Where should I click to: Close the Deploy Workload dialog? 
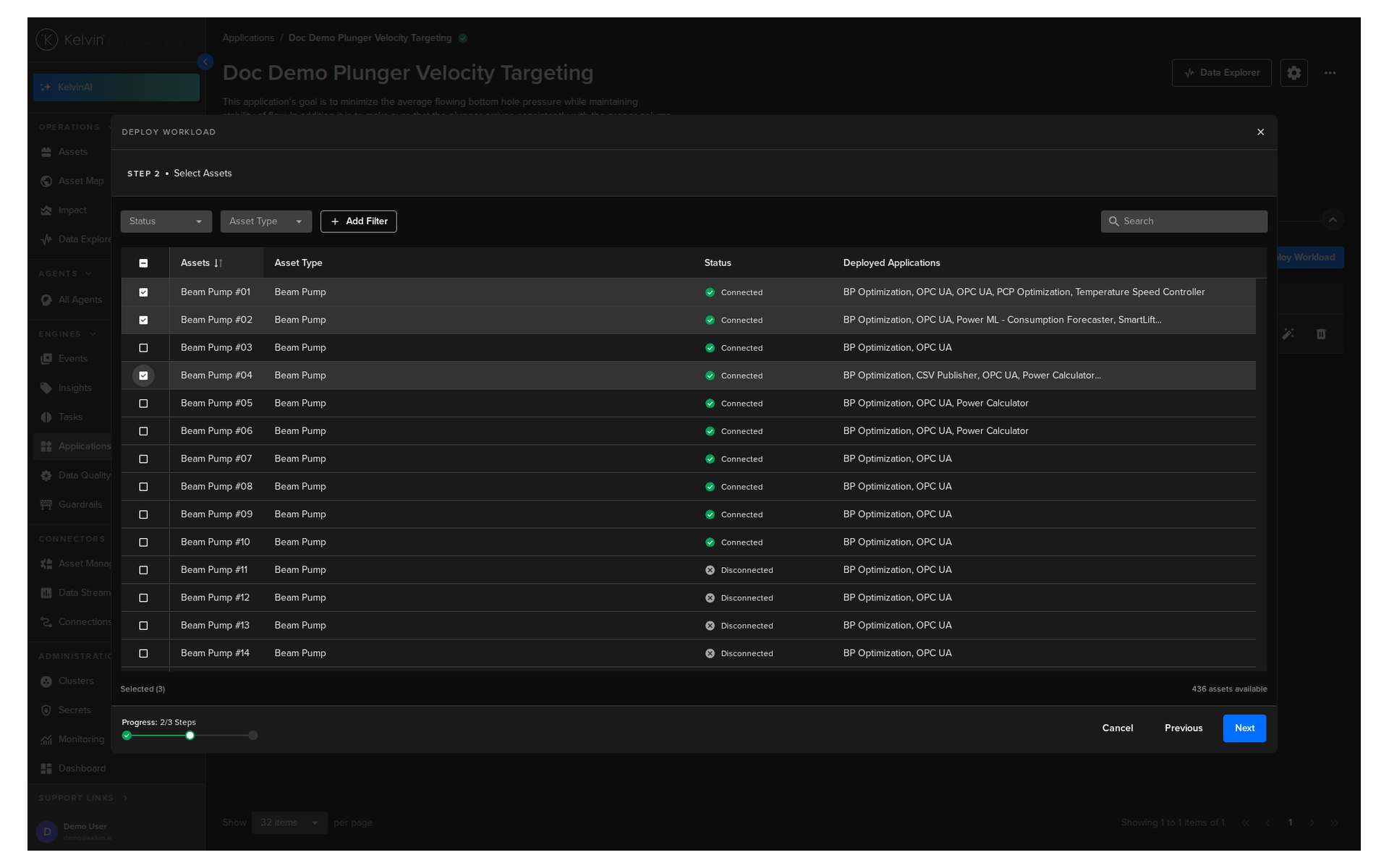pyautogui.click(x=1260, y=132)
